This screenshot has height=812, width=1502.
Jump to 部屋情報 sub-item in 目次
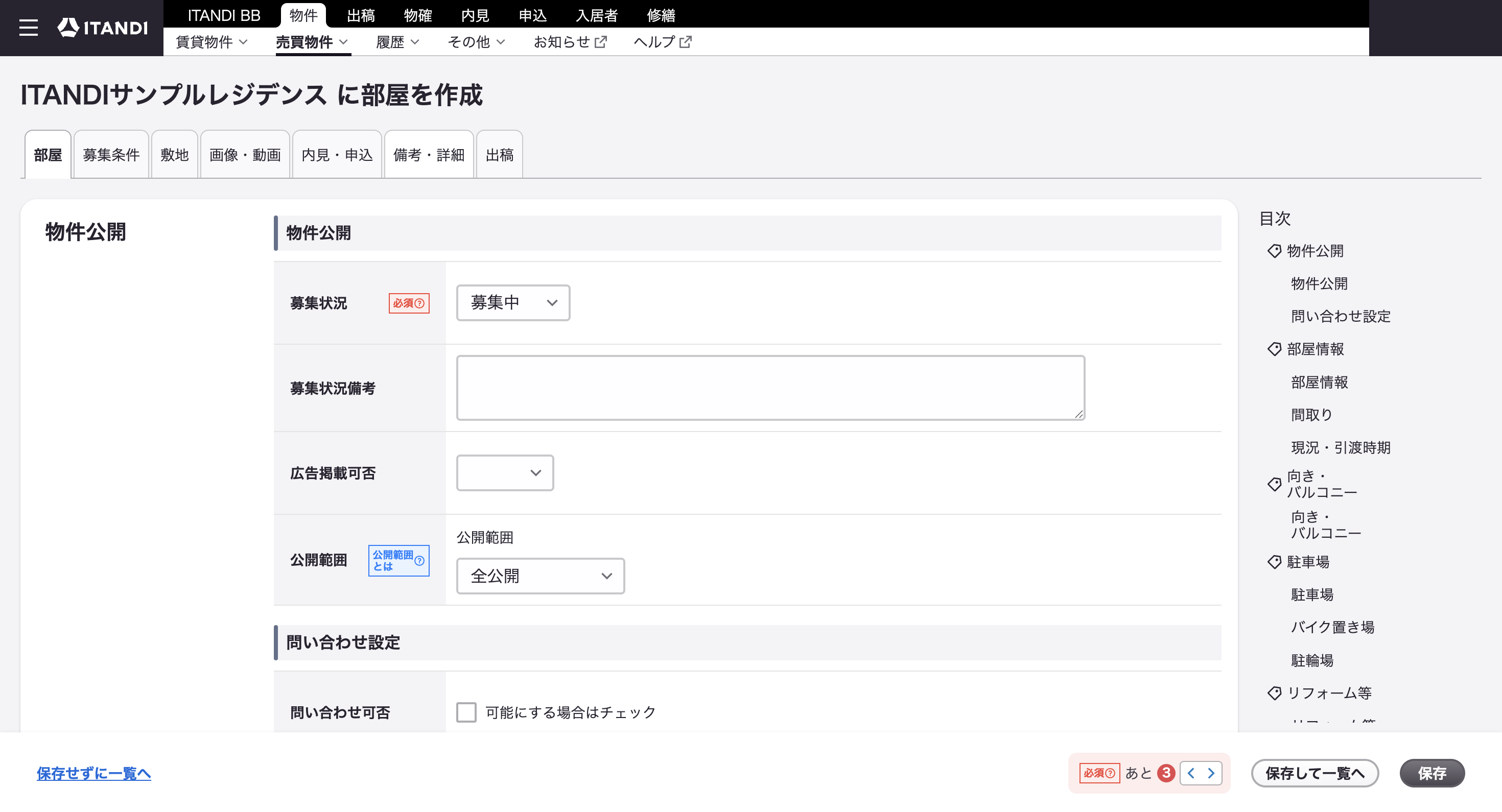tap(1319, 383)
